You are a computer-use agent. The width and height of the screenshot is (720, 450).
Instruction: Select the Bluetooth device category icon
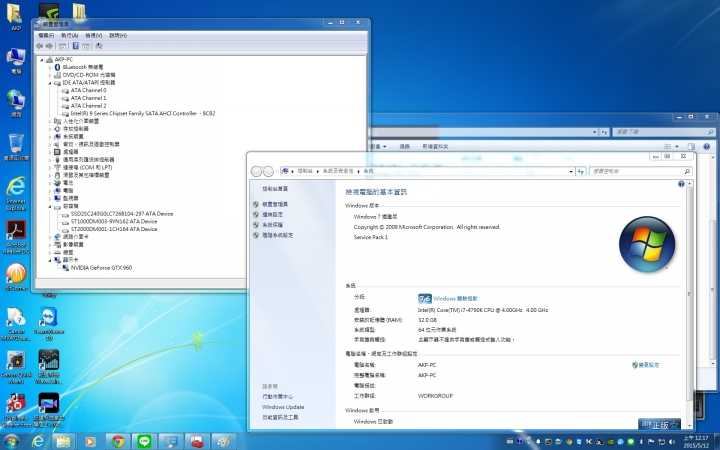(57, 67)
